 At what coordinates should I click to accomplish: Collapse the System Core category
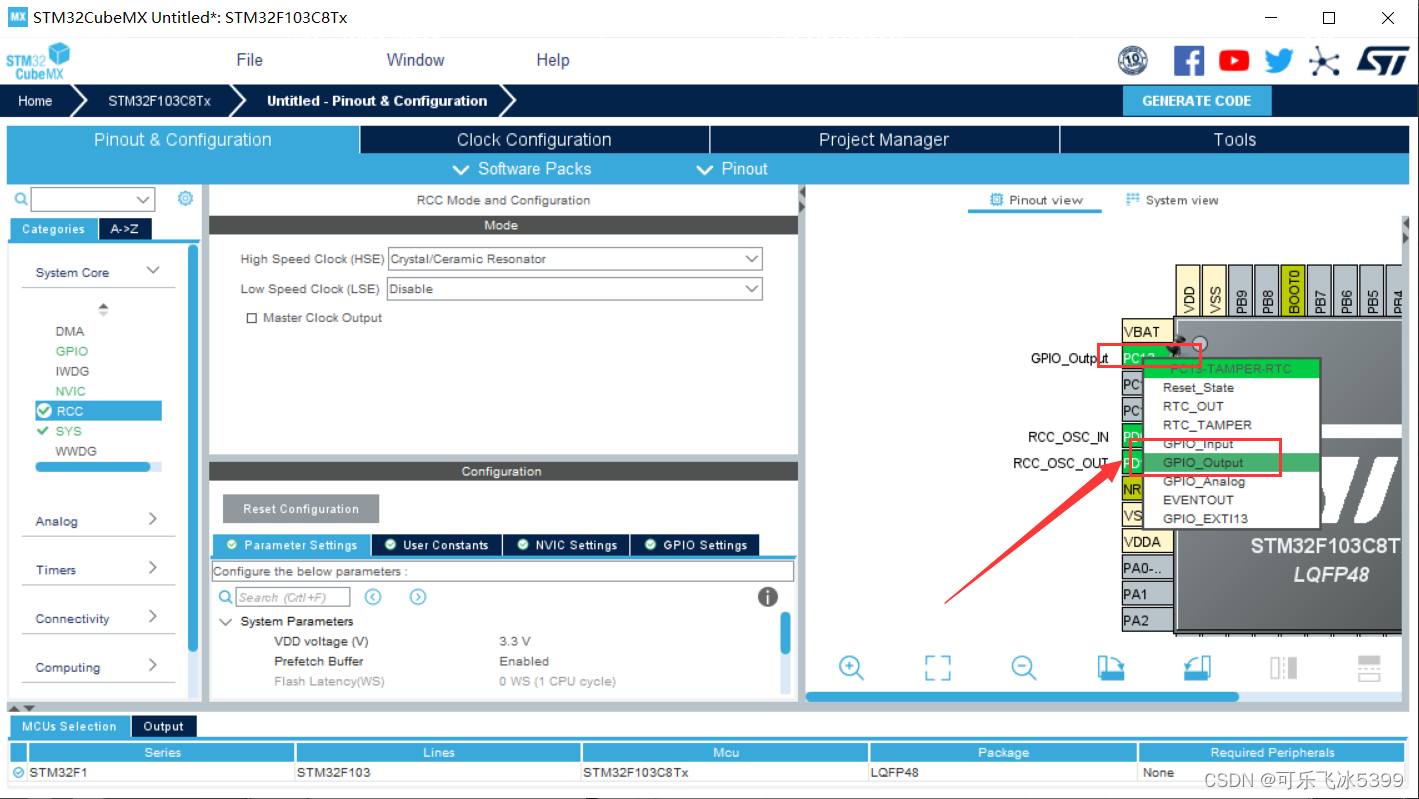pyautogui.click(x=153, y=270)
